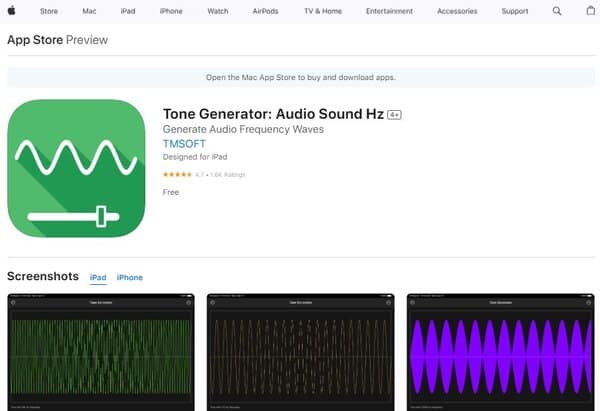The width and height of the screenshot is (600, 411).
Task: Open the Store menu
Action: (x=49, y=11)
